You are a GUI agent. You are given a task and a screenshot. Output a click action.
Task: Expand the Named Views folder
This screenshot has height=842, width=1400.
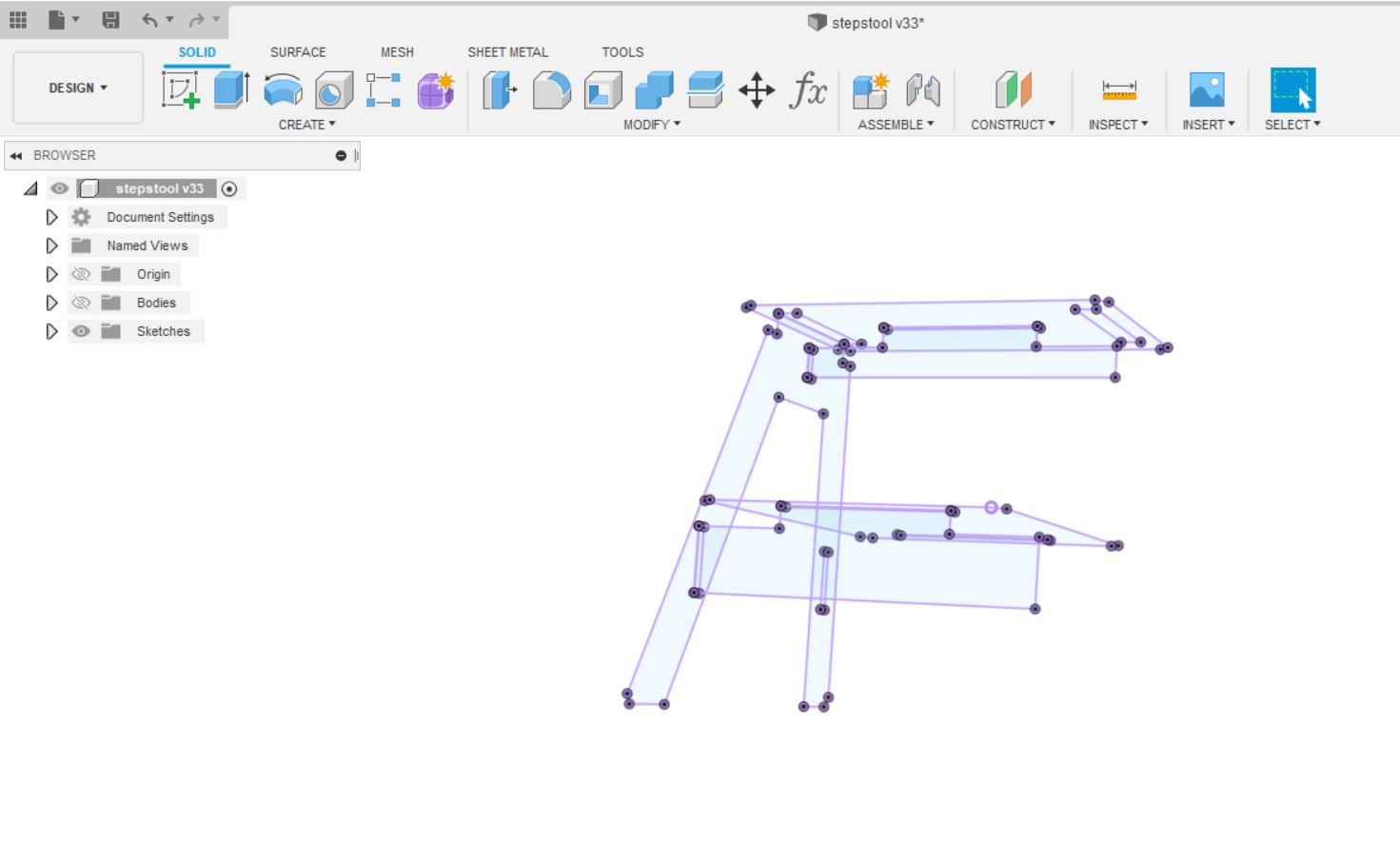[52, 245]
